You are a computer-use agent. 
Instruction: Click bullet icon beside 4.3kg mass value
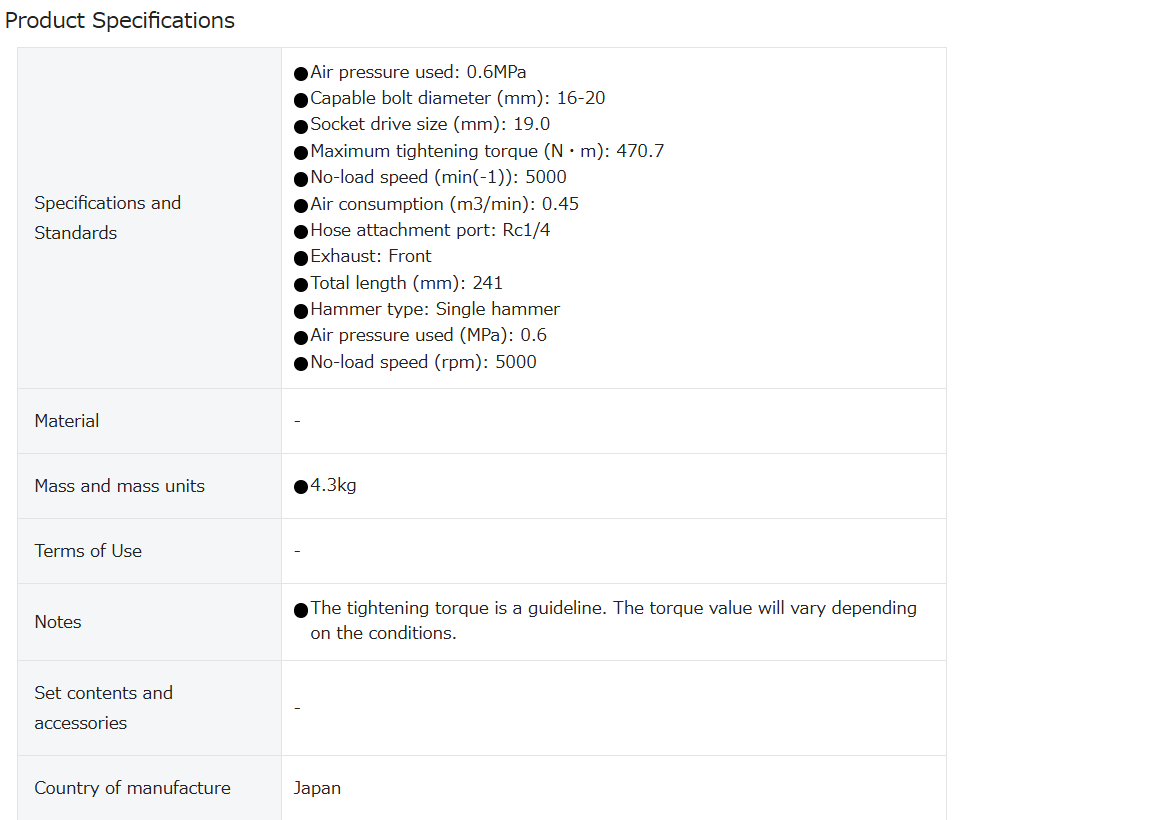pos(300,487)
